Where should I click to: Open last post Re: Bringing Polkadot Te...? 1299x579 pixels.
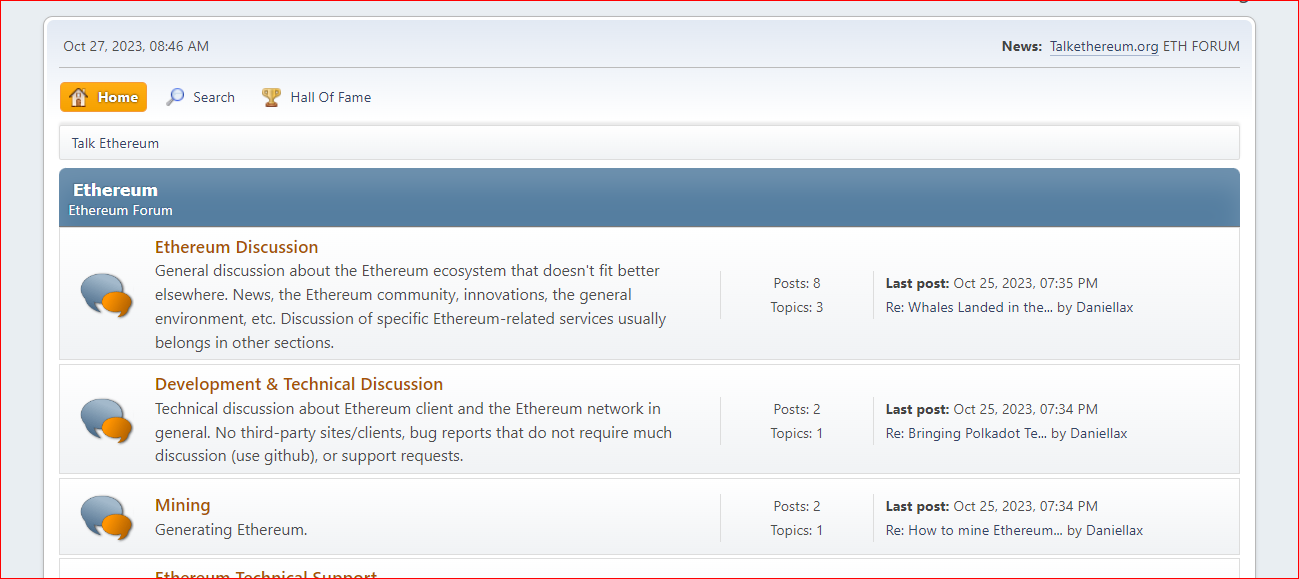(966, 434)
